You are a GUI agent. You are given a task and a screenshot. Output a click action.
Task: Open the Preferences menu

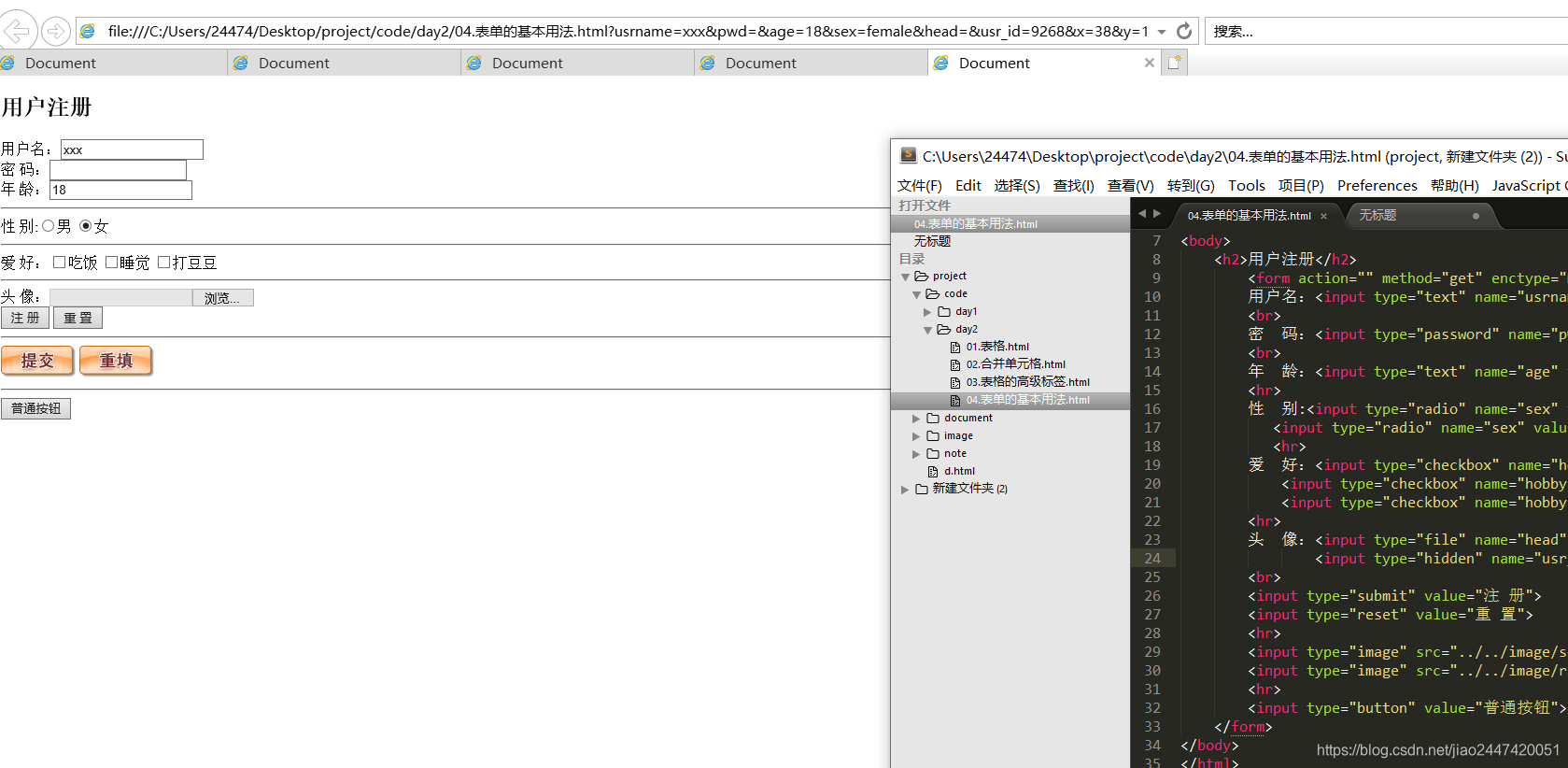tap(1377, 186)
